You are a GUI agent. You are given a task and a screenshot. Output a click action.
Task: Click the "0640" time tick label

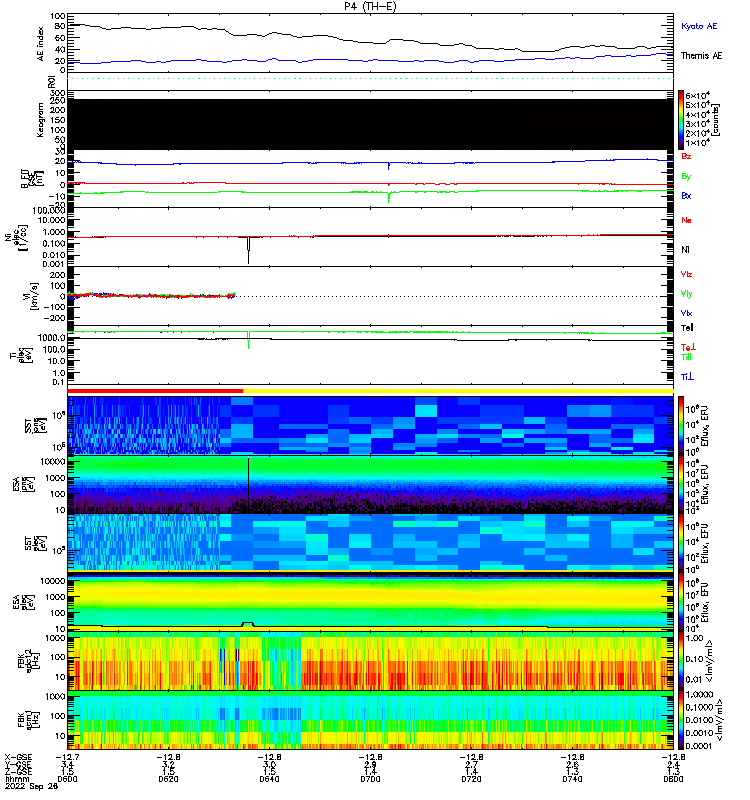click(269, 779)
